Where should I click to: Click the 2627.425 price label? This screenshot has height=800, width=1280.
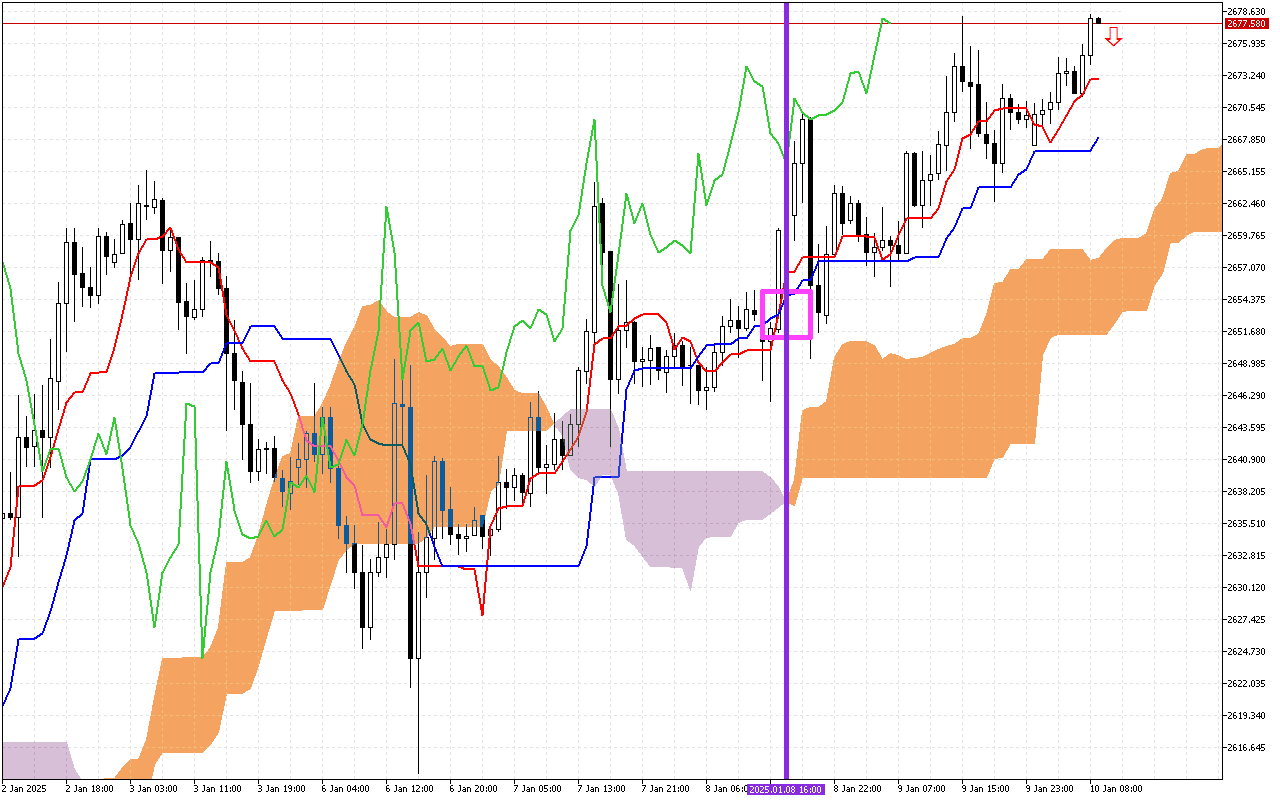pyautogui.click(x=1246, y=619)
